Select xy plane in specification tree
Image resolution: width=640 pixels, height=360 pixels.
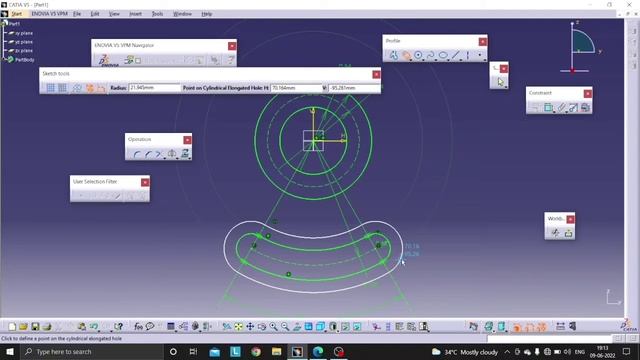24,33
